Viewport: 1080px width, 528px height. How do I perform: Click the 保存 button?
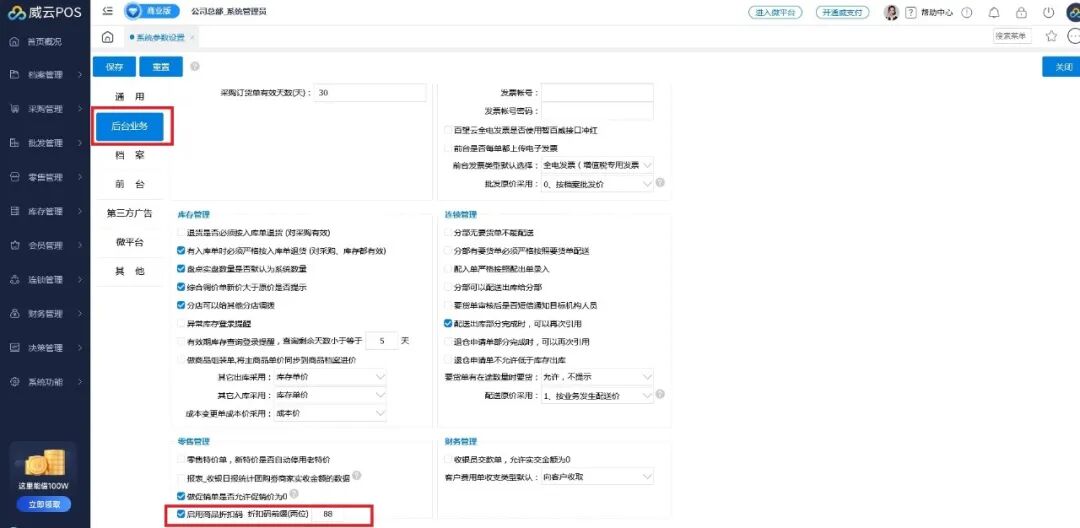[x=114, y=67]
